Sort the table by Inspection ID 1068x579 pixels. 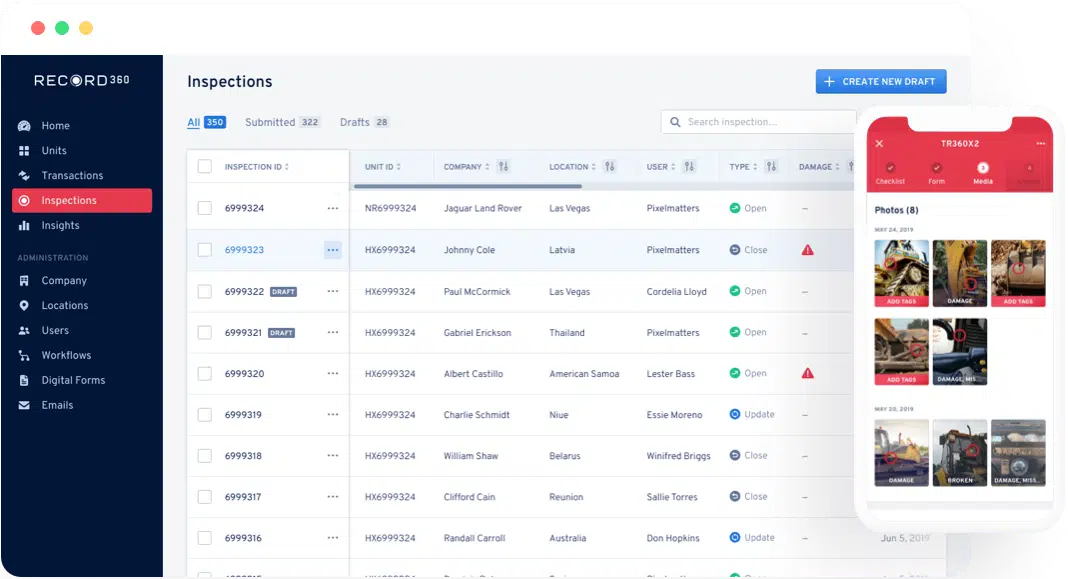287,167
